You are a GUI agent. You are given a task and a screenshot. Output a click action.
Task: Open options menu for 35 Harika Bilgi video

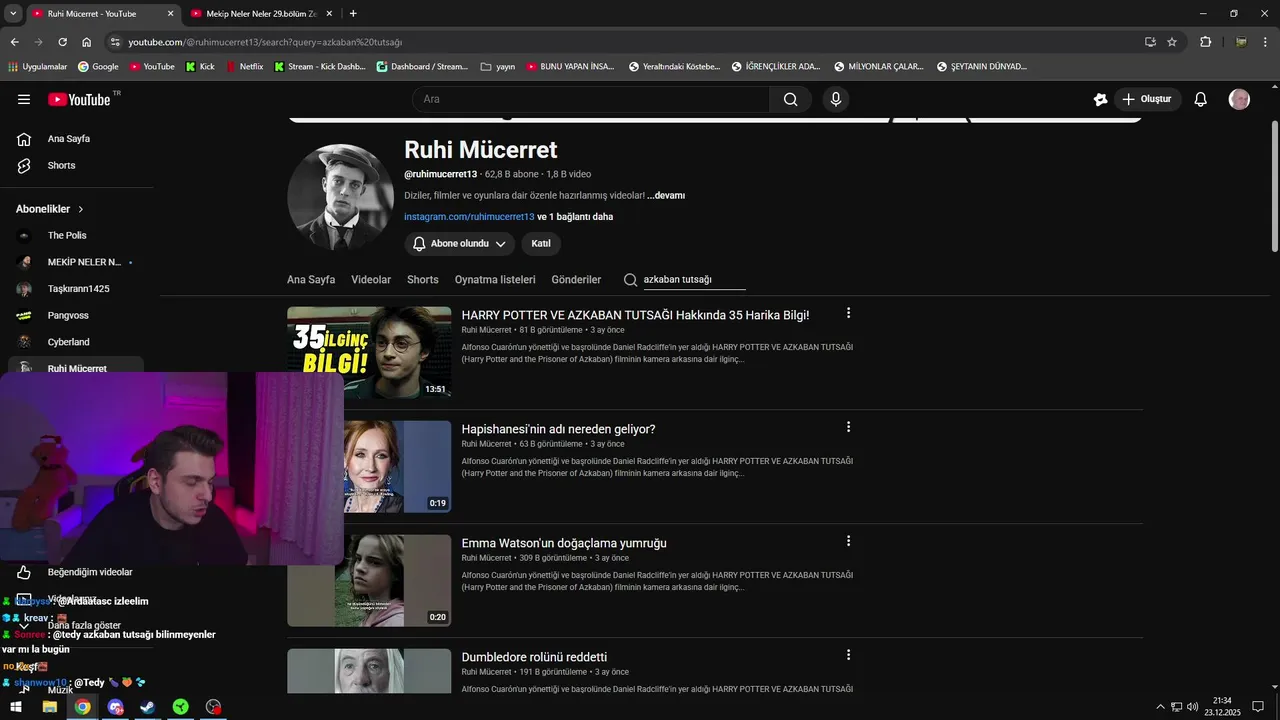pos(848,313)
